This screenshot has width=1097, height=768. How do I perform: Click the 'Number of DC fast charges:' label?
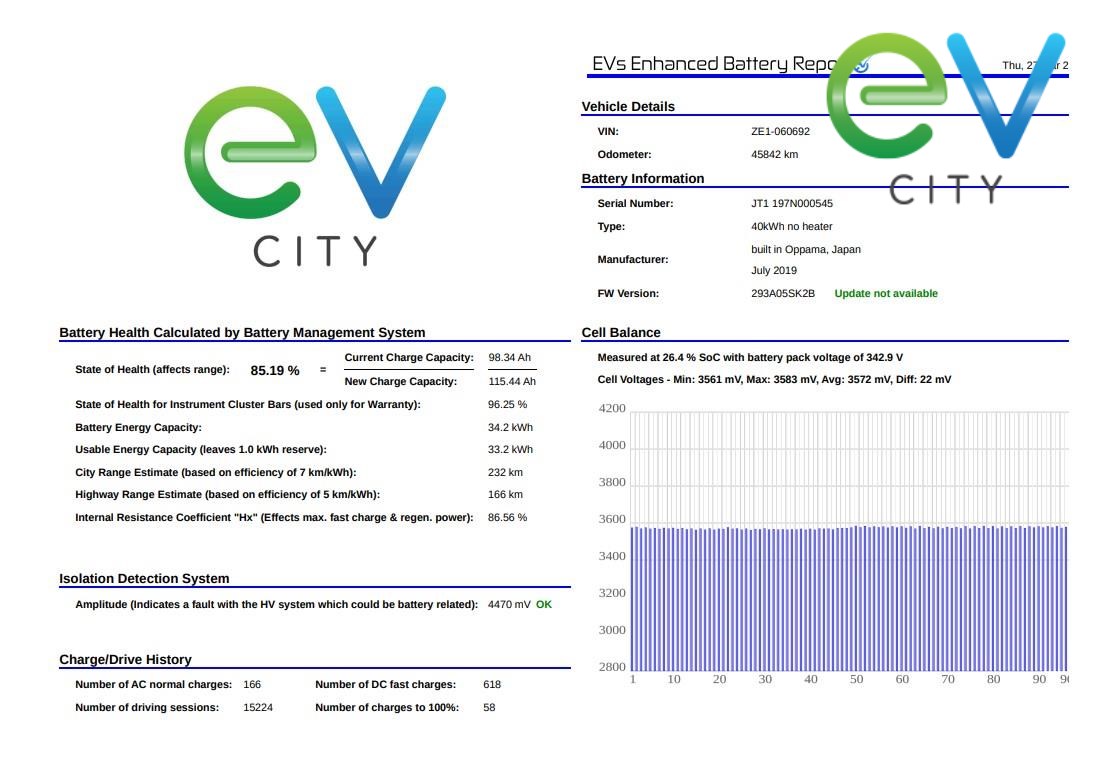pos(385,685)
